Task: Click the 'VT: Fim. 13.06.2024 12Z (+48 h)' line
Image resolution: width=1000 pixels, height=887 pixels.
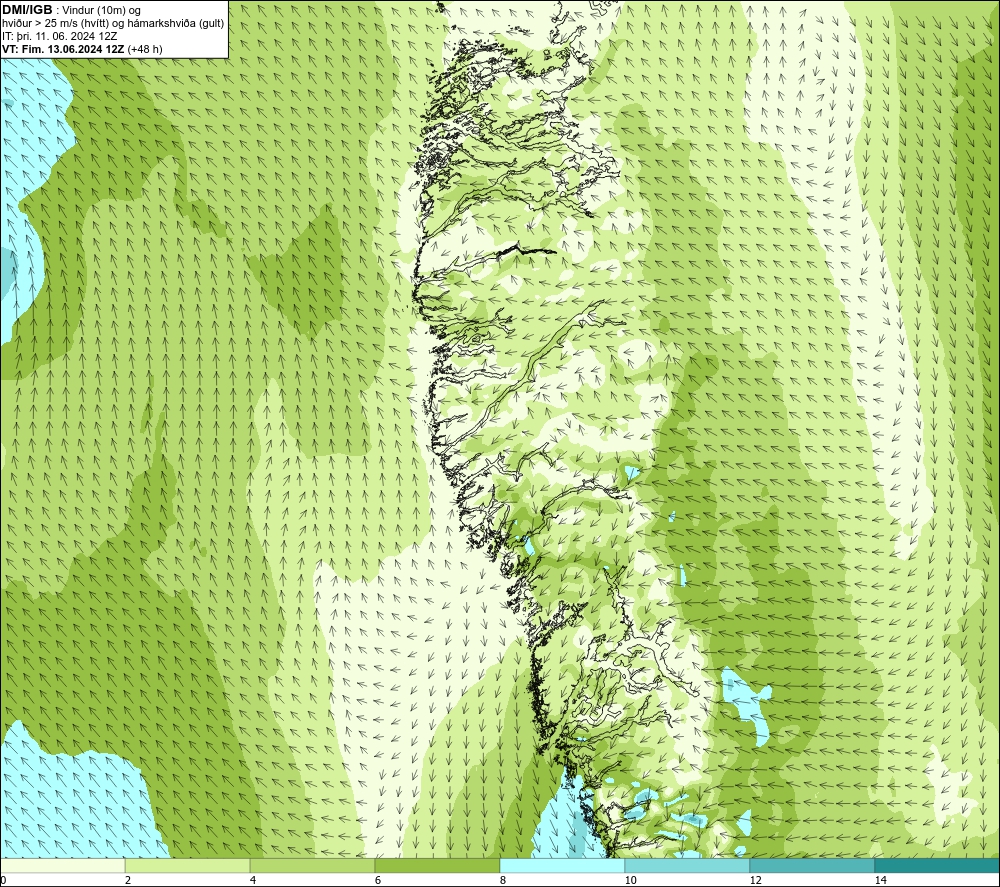Action: pos(82,49)
